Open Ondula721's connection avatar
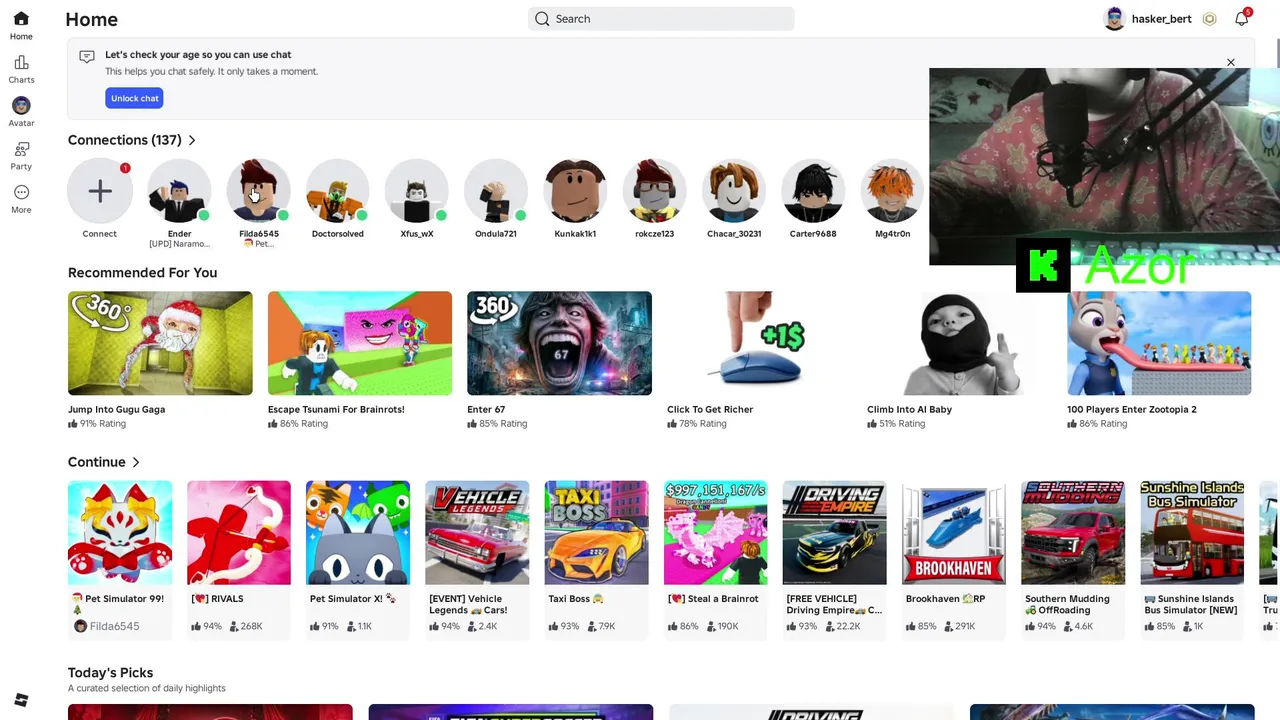Image resolution: width=1280 pixels, height=720 pixels. click(x=496, y=190)
